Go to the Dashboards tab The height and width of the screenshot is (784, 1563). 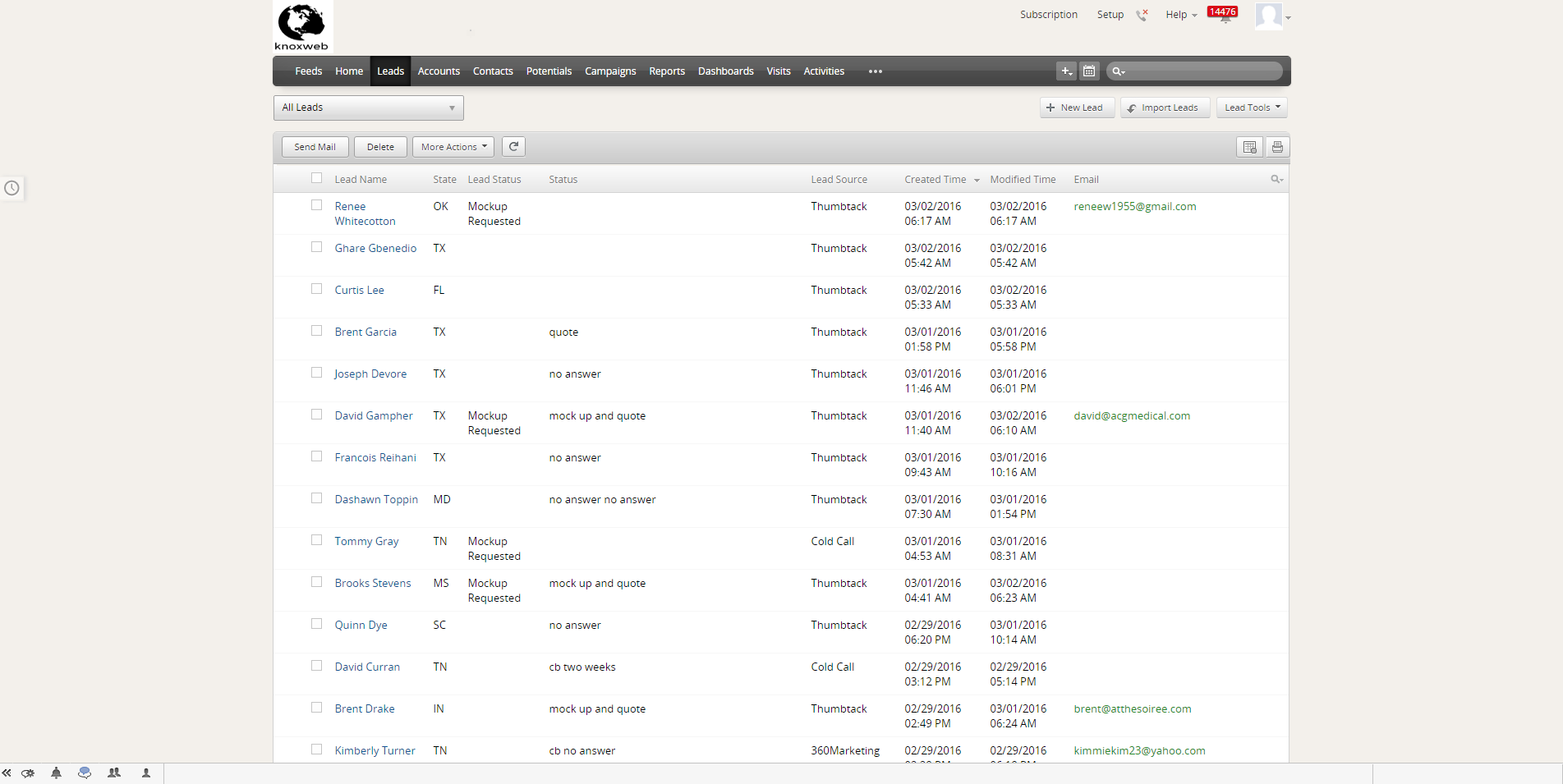pos(726,71)
